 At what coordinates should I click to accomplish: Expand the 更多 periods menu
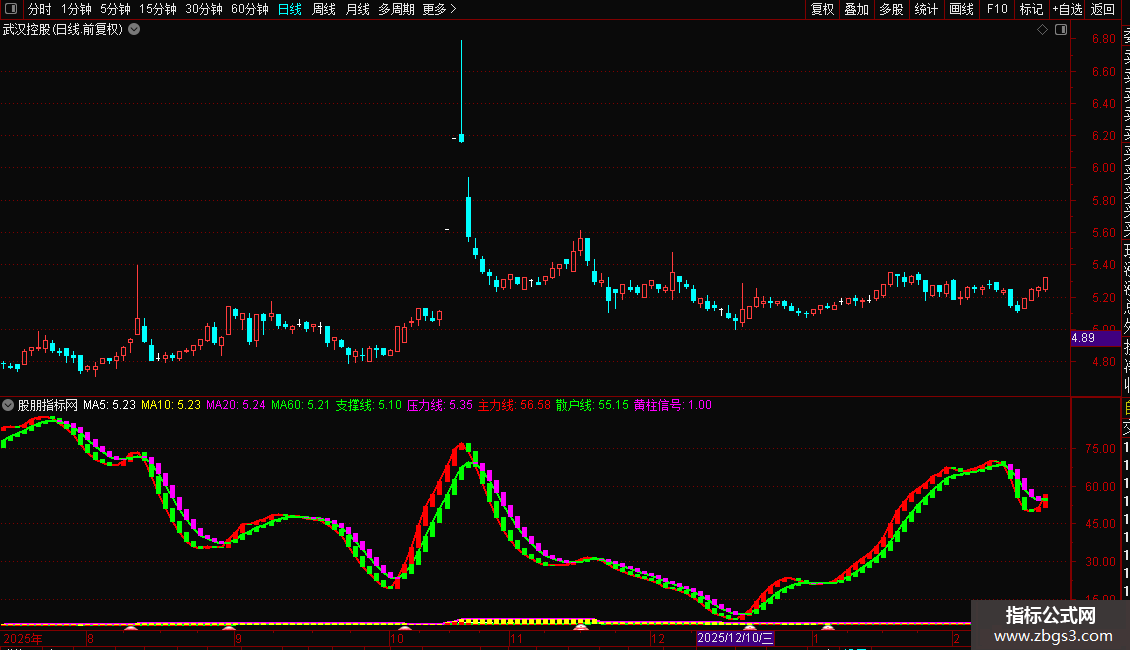[x=440, y=9]
